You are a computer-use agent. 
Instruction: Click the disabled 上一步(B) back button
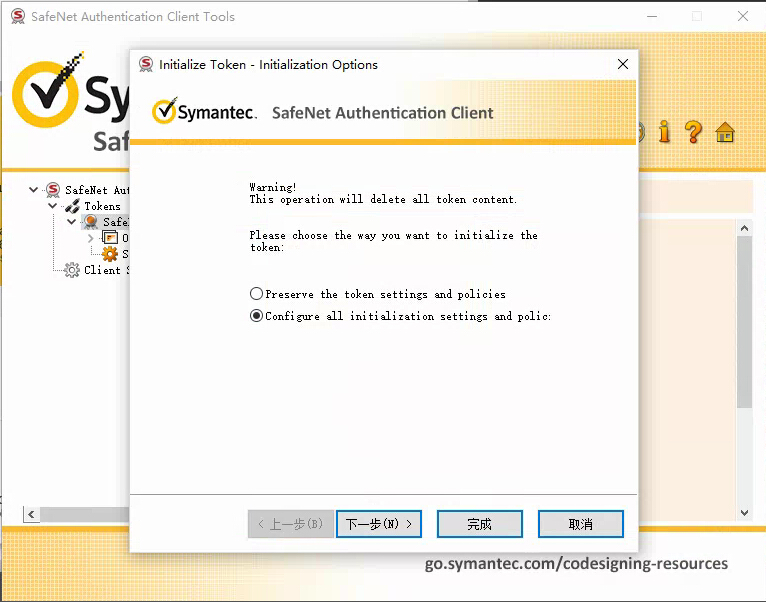[x=291, y=524]
